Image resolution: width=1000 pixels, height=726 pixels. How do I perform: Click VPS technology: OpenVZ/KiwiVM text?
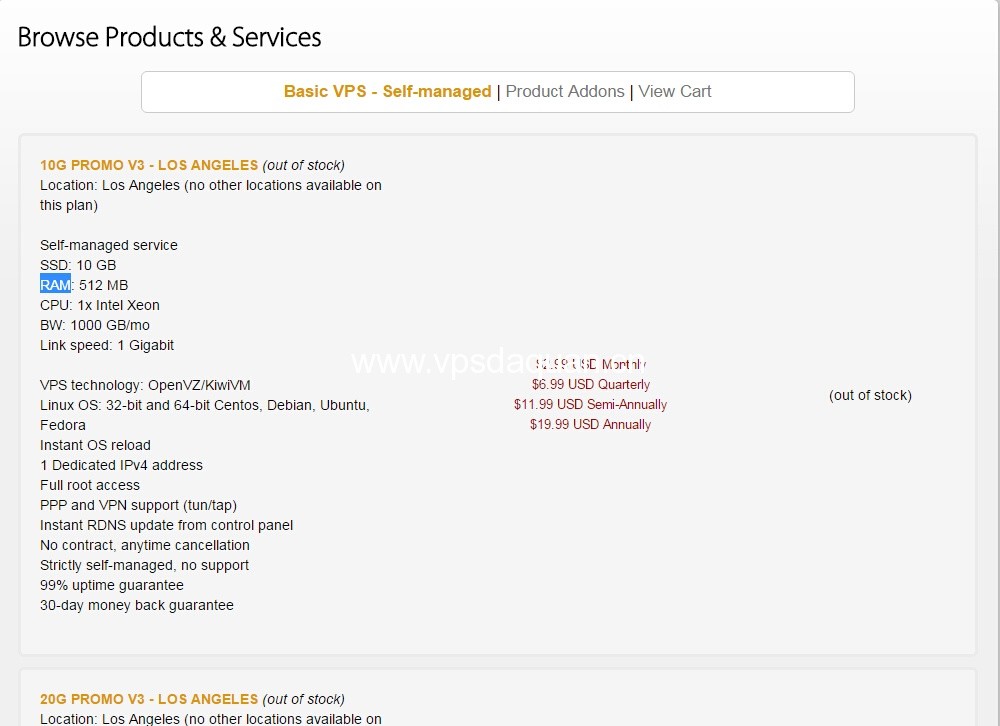(145, 385)
